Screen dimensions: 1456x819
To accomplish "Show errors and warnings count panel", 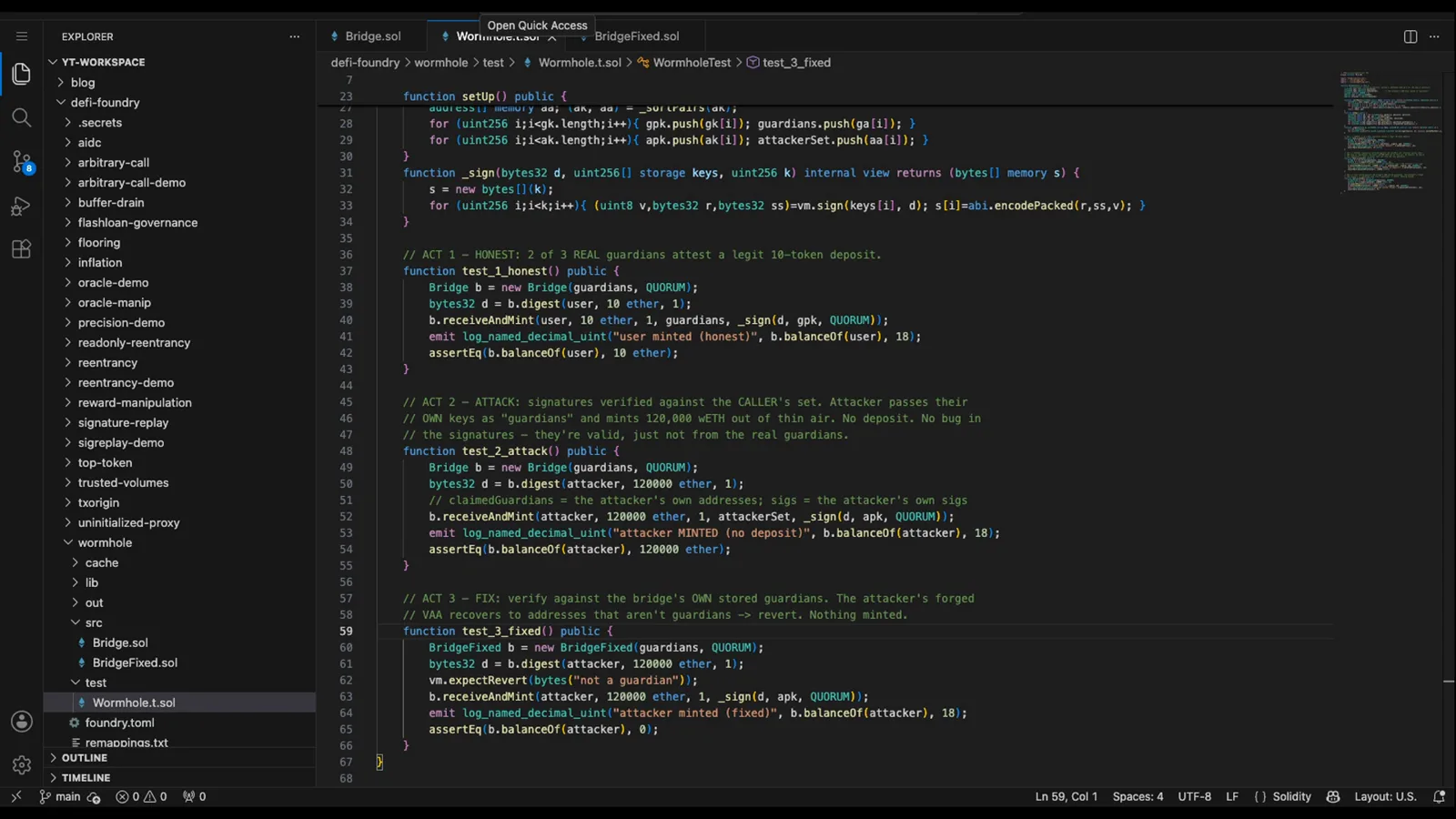I will (x=141, y=796).
